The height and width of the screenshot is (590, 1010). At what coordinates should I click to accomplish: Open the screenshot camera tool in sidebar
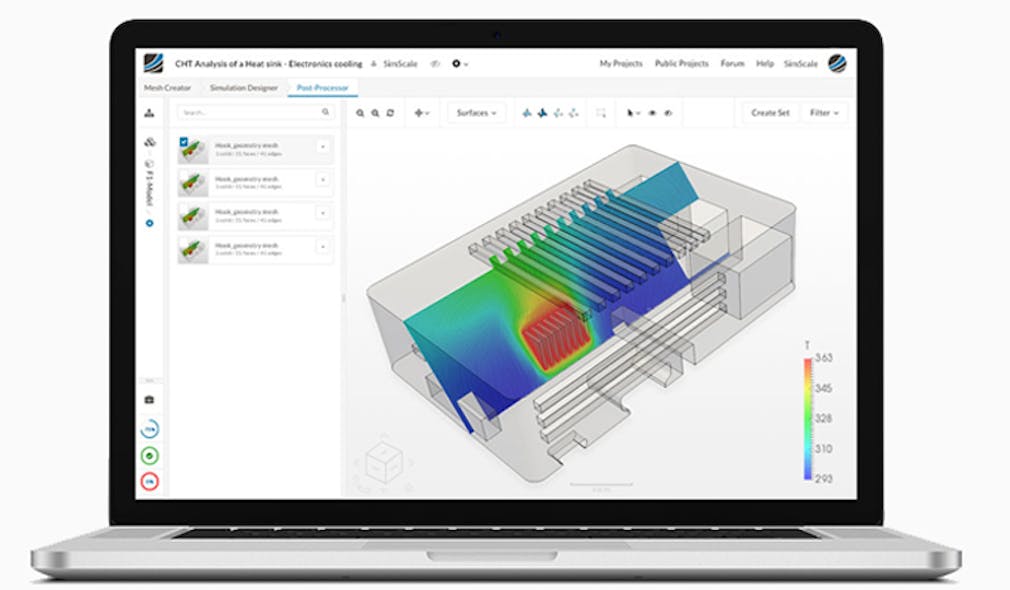(x=149, y=399)
